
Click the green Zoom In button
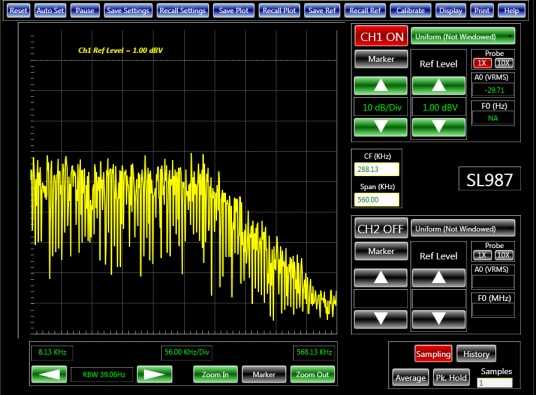(215, 374)
